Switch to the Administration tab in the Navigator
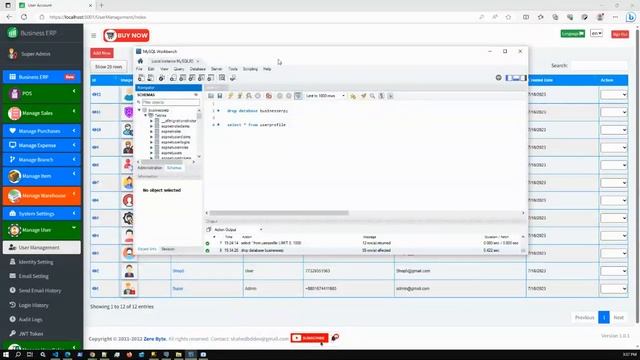640x360 pixels. pyautogui.click(x=150, y=168)
